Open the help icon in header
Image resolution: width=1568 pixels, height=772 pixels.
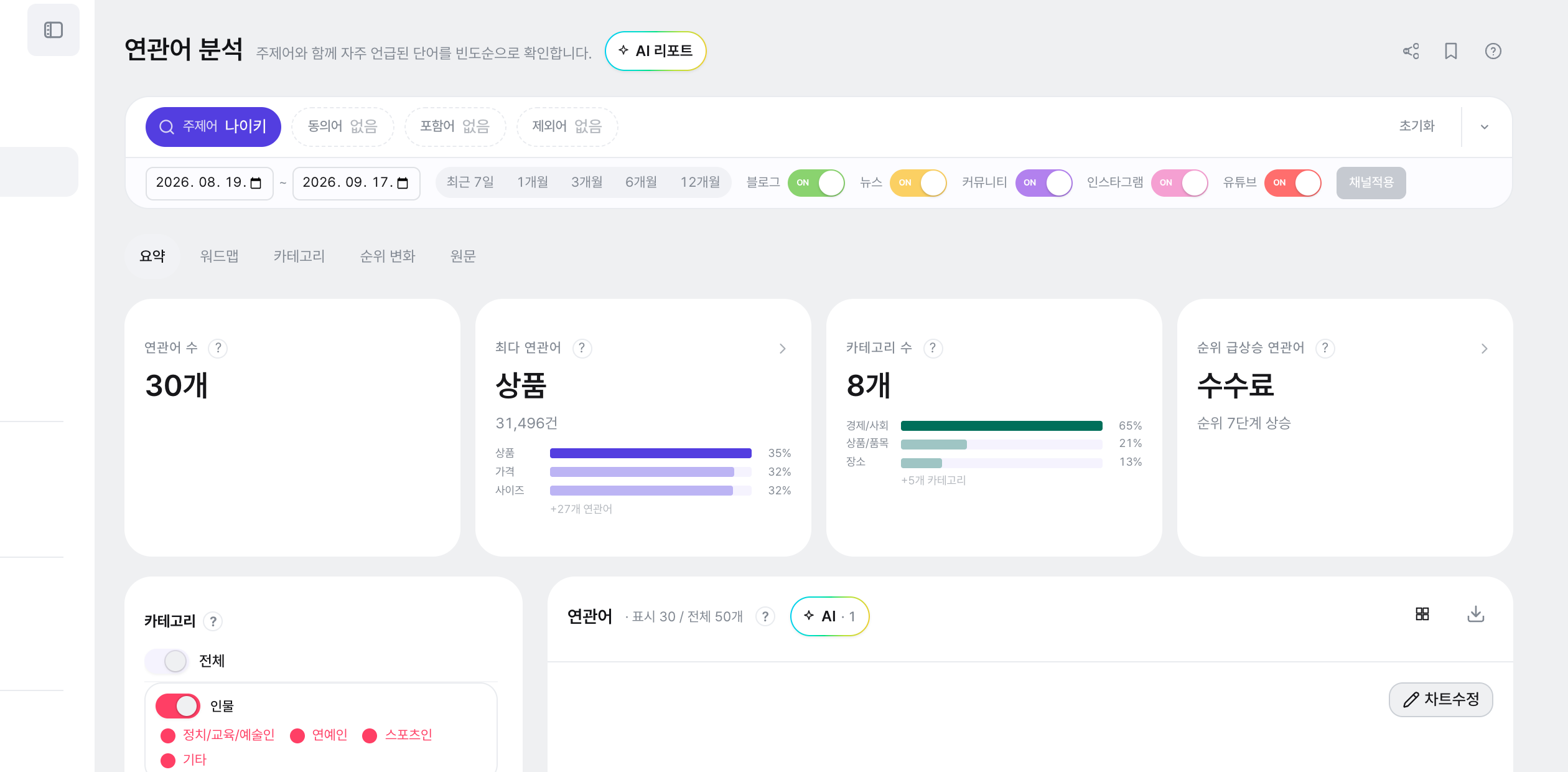pyautogui.click(x=1493, y=51)
